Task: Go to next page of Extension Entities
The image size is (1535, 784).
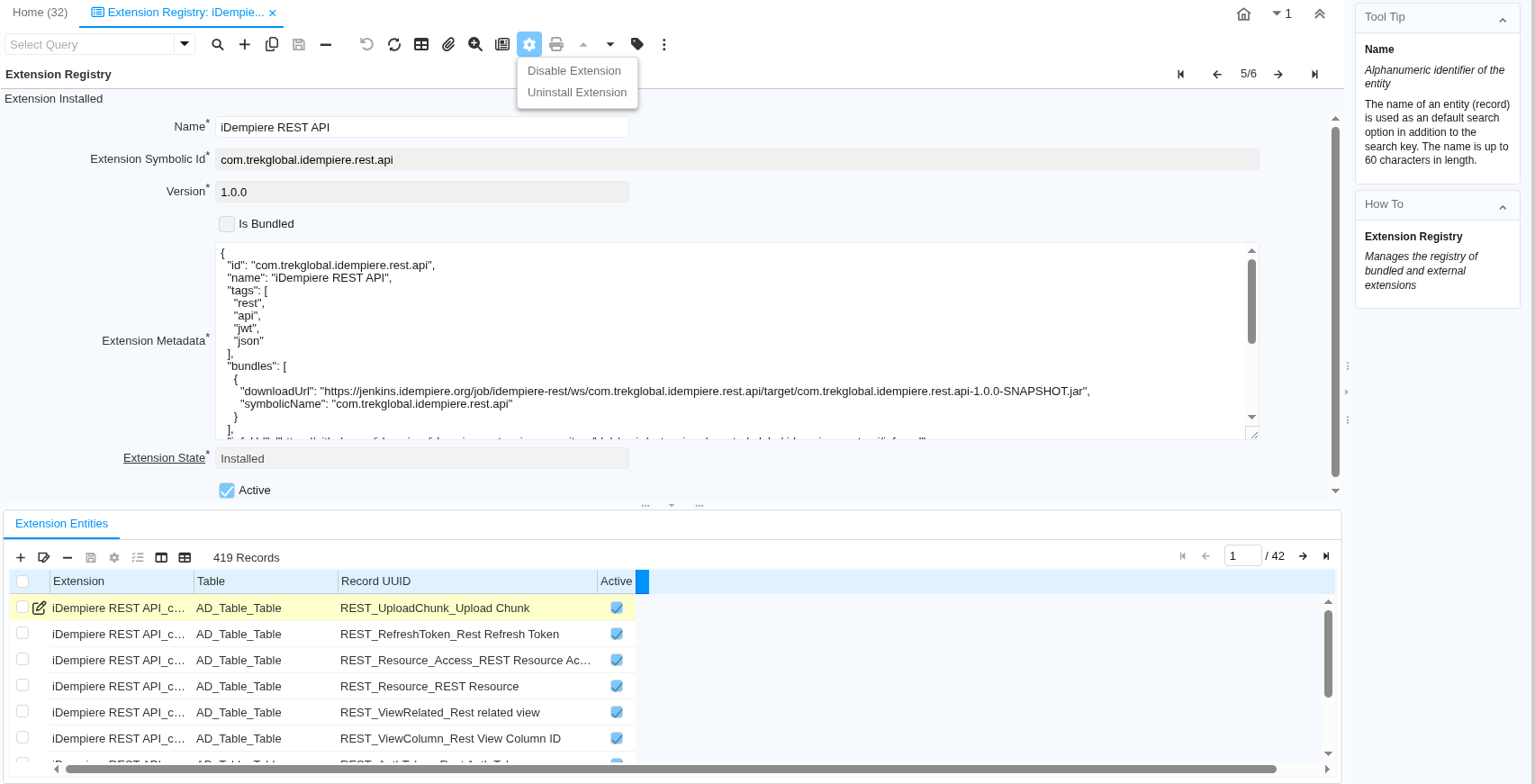Action: click(x=1303, y=556)
